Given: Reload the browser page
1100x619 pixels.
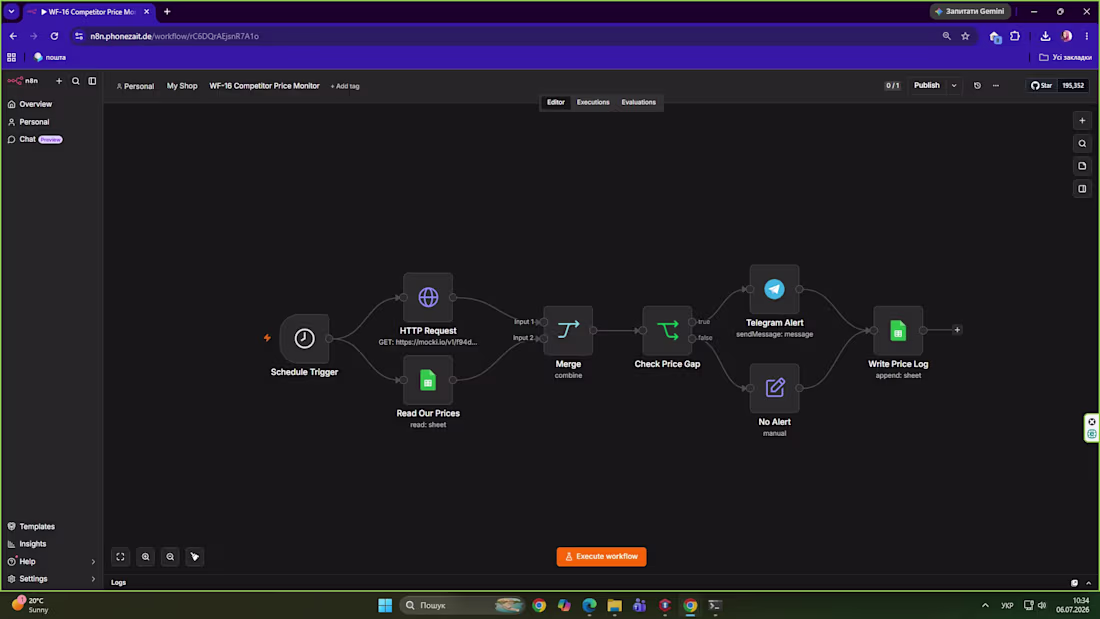Looking at the screenshot, I should [x=54, y=36].
